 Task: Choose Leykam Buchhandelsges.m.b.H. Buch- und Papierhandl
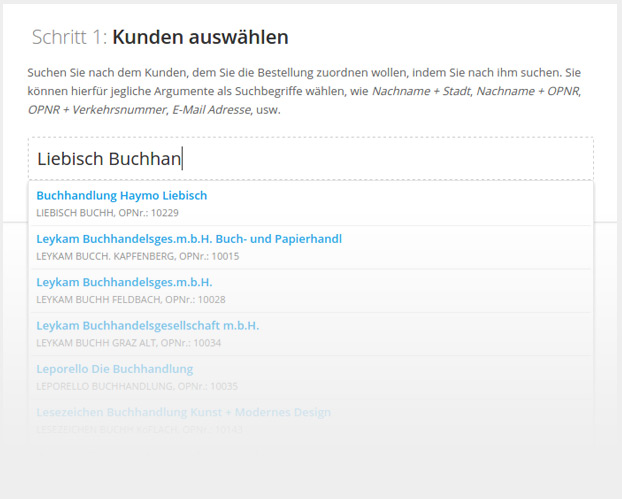[311, 248]
